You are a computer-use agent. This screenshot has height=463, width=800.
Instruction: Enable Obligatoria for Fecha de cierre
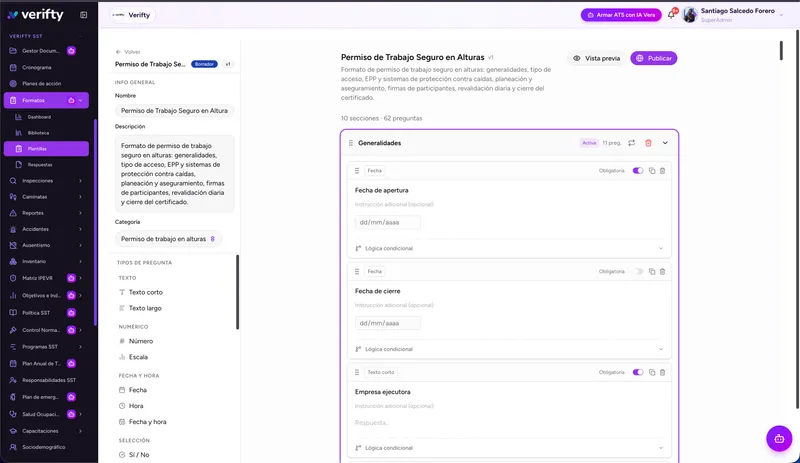pyautogui.click(x=638, y=272)
